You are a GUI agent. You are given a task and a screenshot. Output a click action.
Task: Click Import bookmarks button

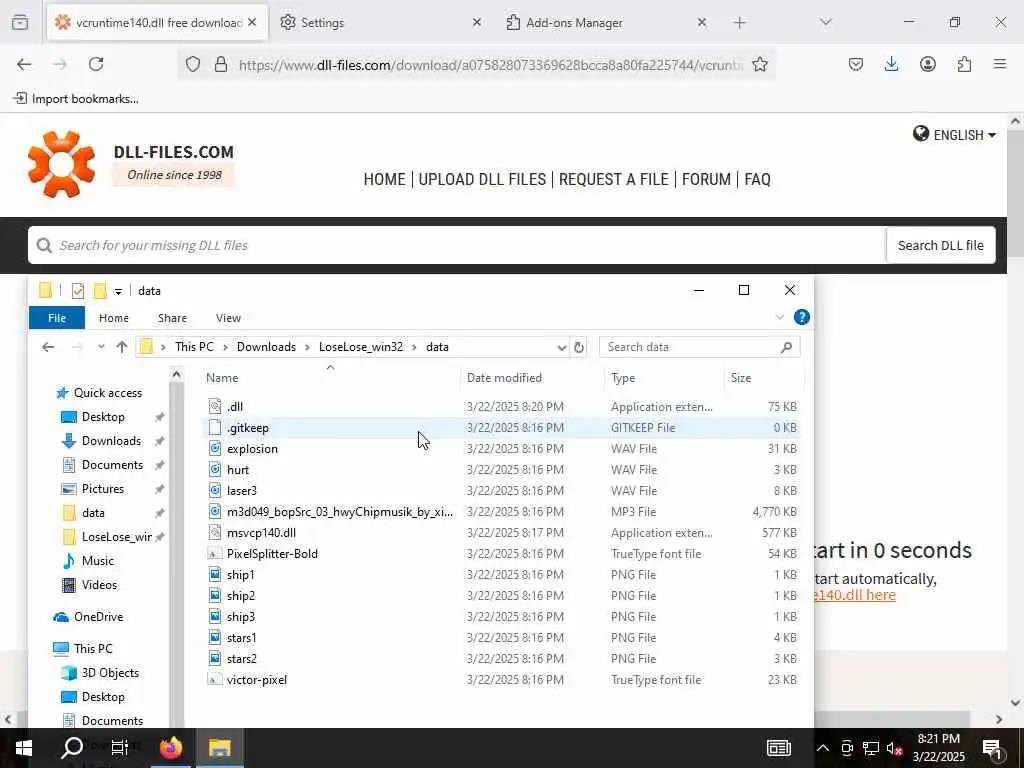click(x=76, y=99)
